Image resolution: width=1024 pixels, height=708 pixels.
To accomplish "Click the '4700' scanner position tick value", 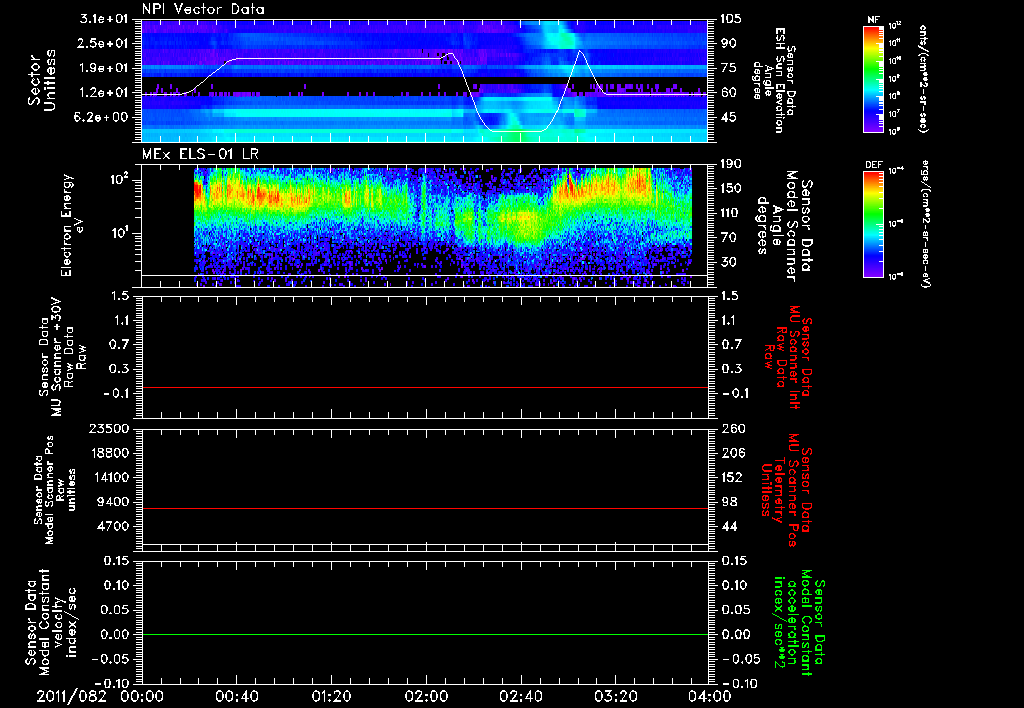I will 114,526.
